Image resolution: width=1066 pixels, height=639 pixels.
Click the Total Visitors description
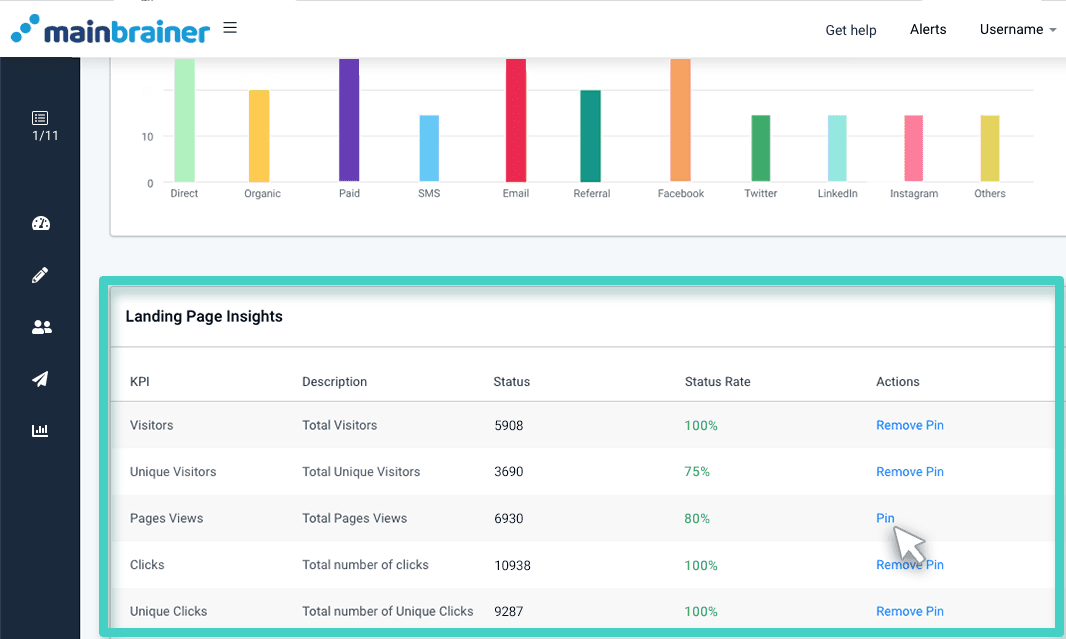[x=339, y=425]
